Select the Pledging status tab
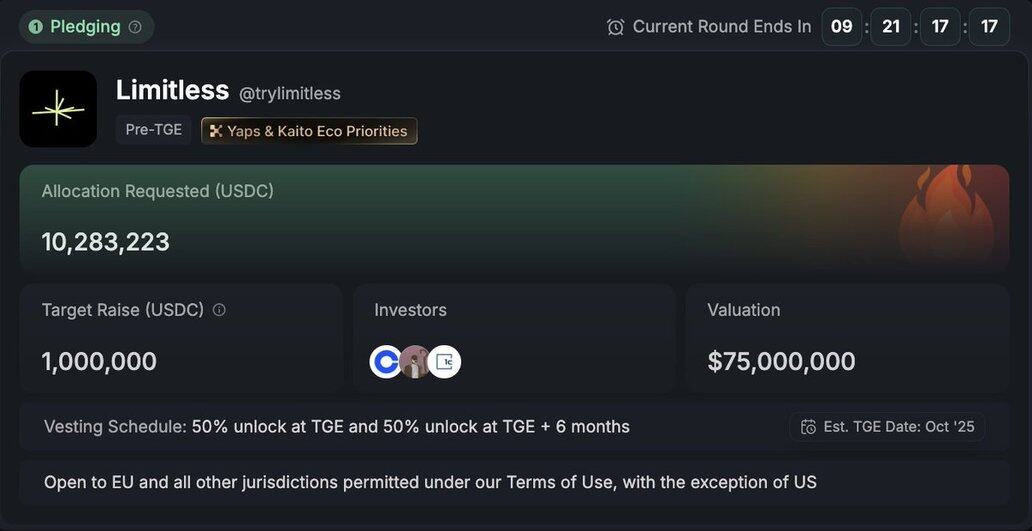 pos(86,27)
